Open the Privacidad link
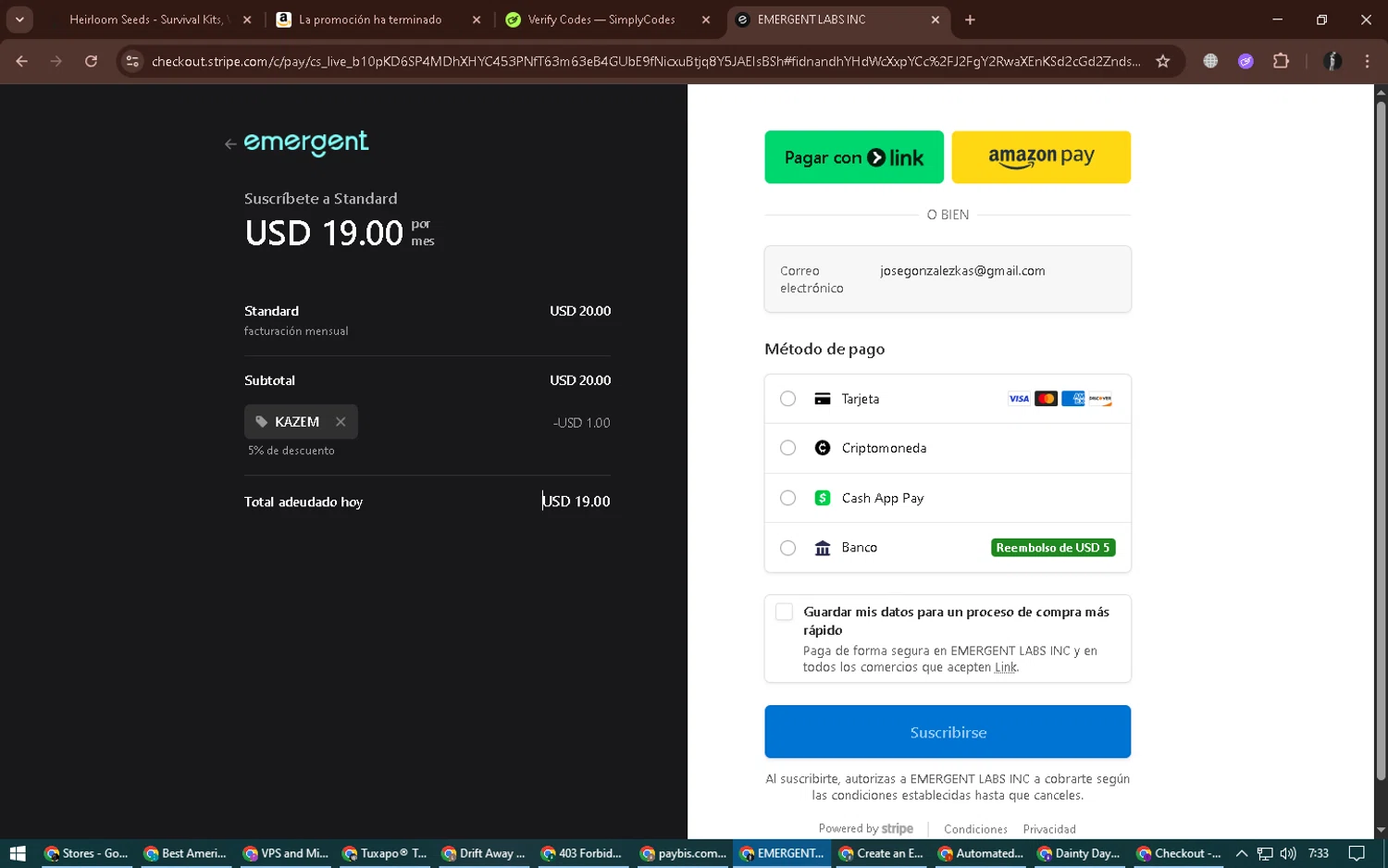The height and width of the screenshot is (868, 1388). [x=1049, y=829]
